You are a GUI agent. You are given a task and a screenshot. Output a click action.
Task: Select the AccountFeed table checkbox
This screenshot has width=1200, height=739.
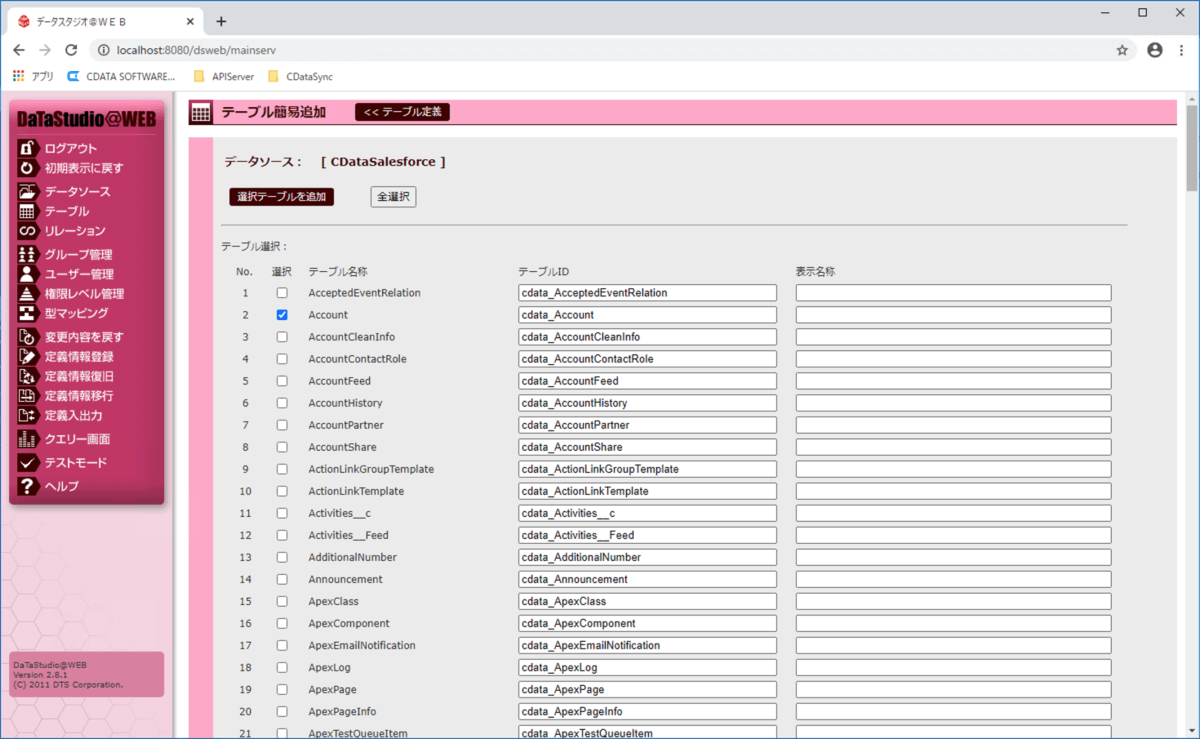click(x=282, y=381)
